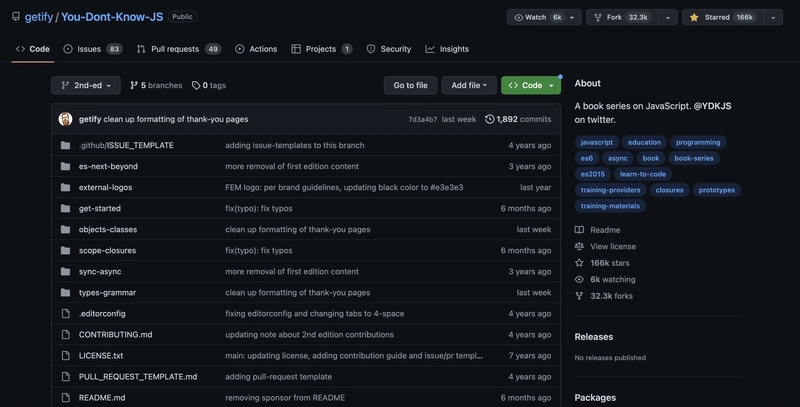Open the Add file dropdown

469,85
